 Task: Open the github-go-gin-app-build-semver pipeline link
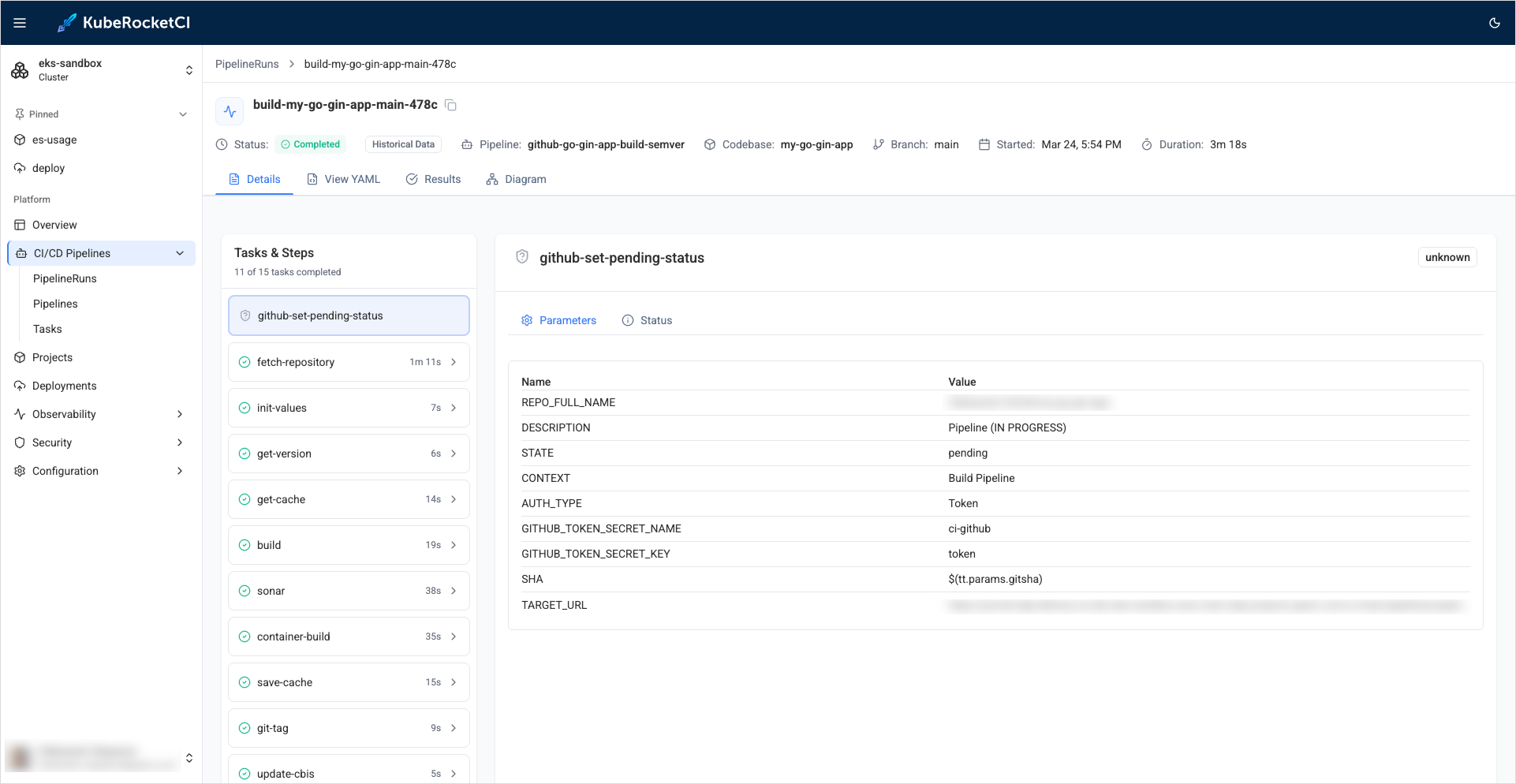click(606, 144)
